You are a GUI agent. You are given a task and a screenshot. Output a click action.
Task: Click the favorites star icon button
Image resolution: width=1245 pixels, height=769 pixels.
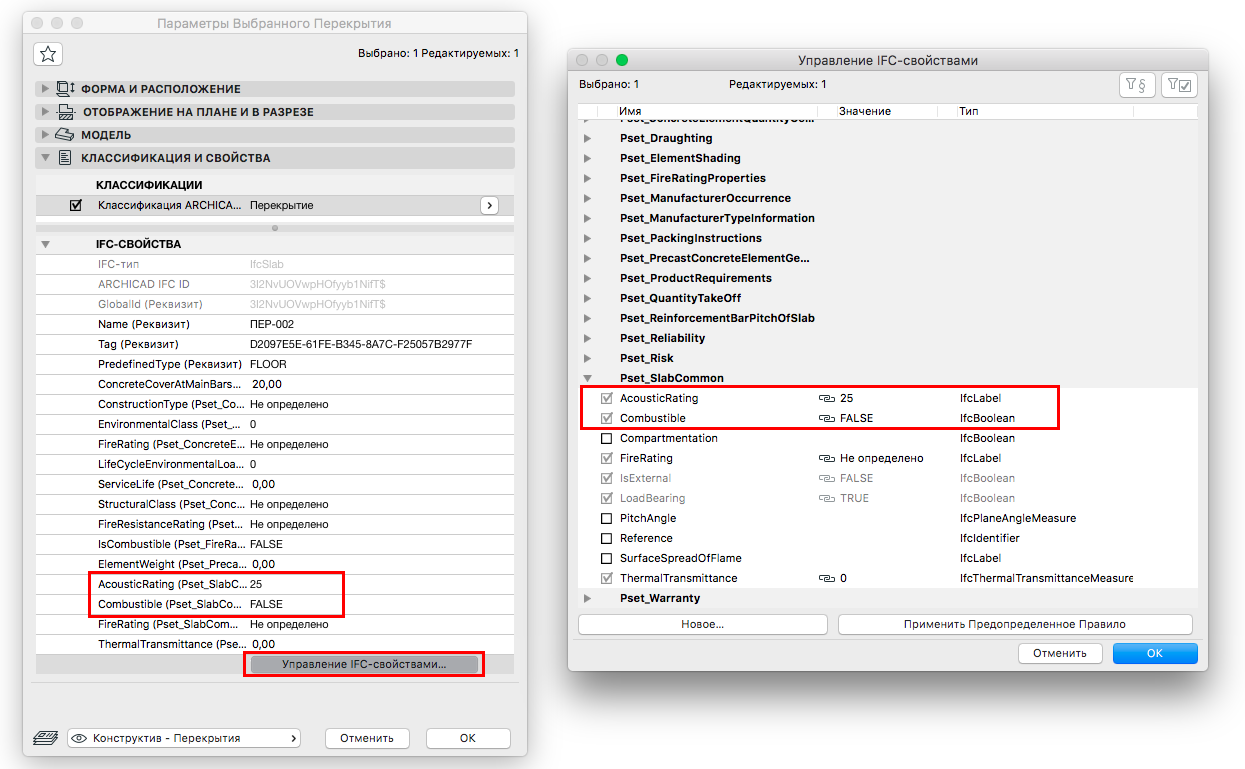(x=48, y=54)
